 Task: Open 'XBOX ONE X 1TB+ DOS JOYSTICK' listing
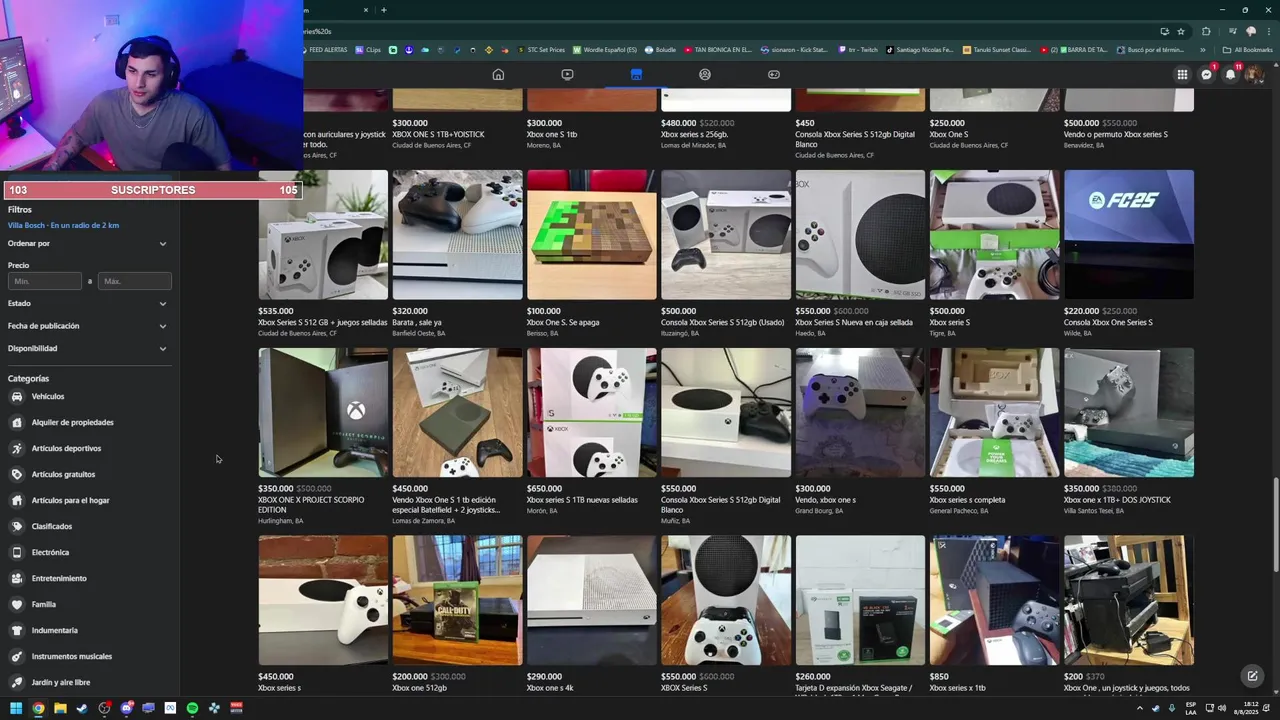[1117, 500]
